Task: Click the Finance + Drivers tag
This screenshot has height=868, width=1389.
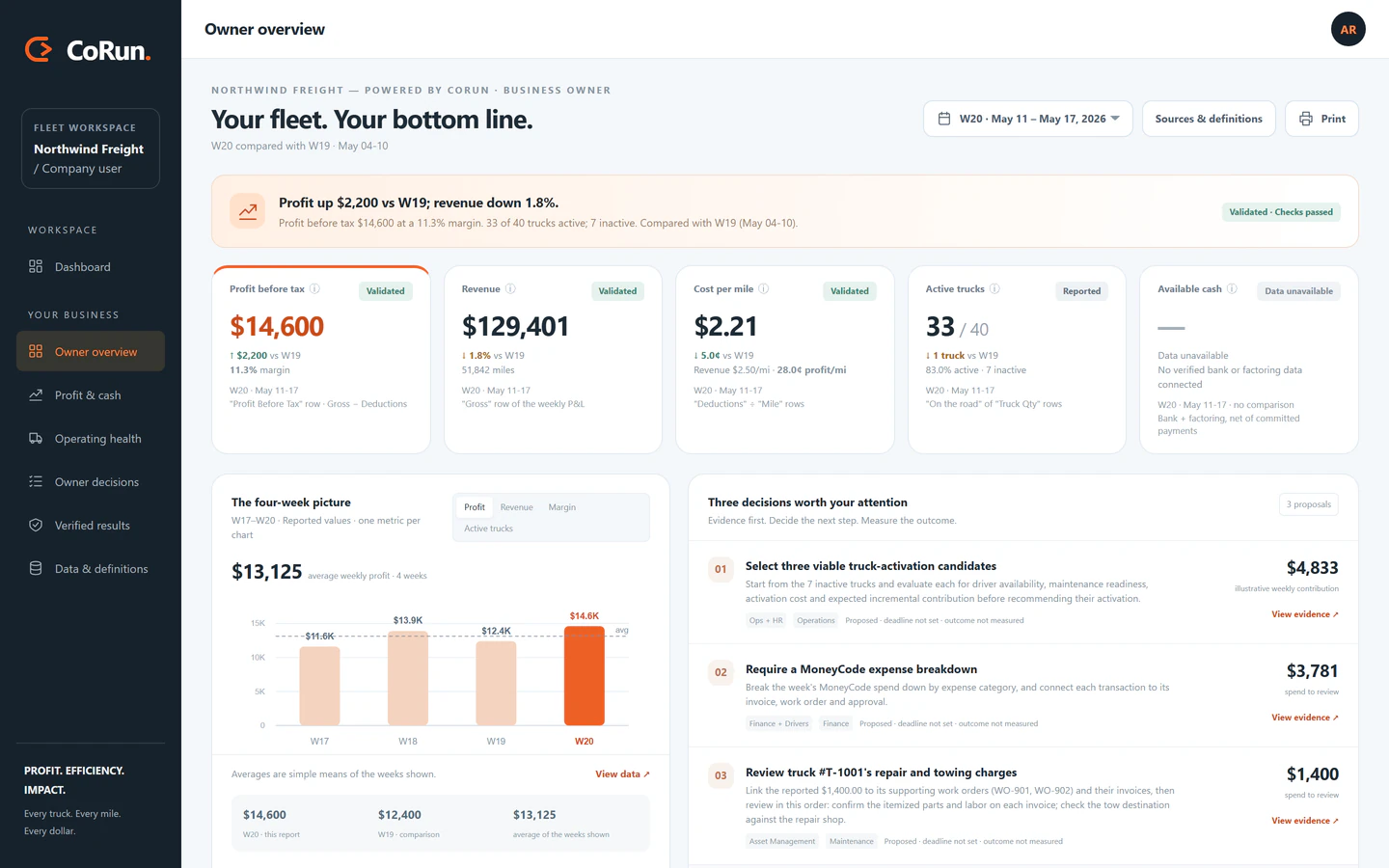Action: (x=779, y=723)
